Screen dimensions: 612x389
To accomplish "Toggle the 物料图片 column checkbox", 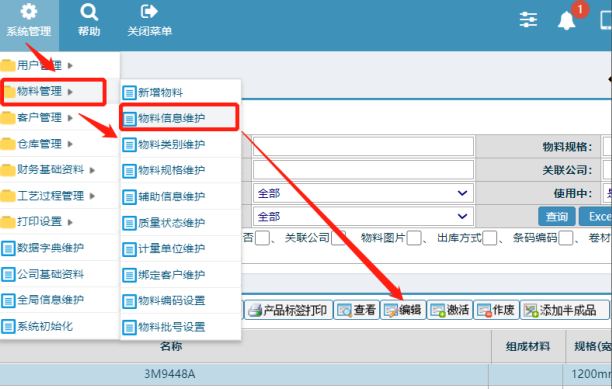I will click(414, 238).
